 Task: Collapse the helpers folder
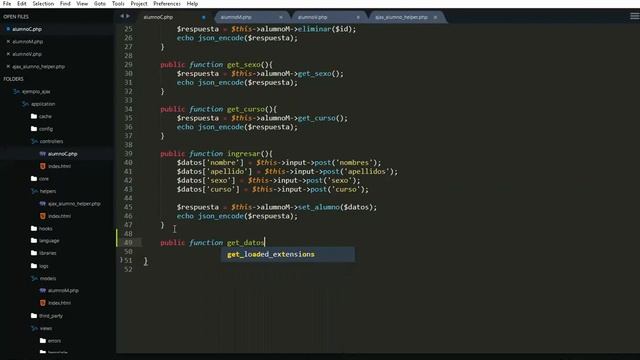click(x=34, y=191)
